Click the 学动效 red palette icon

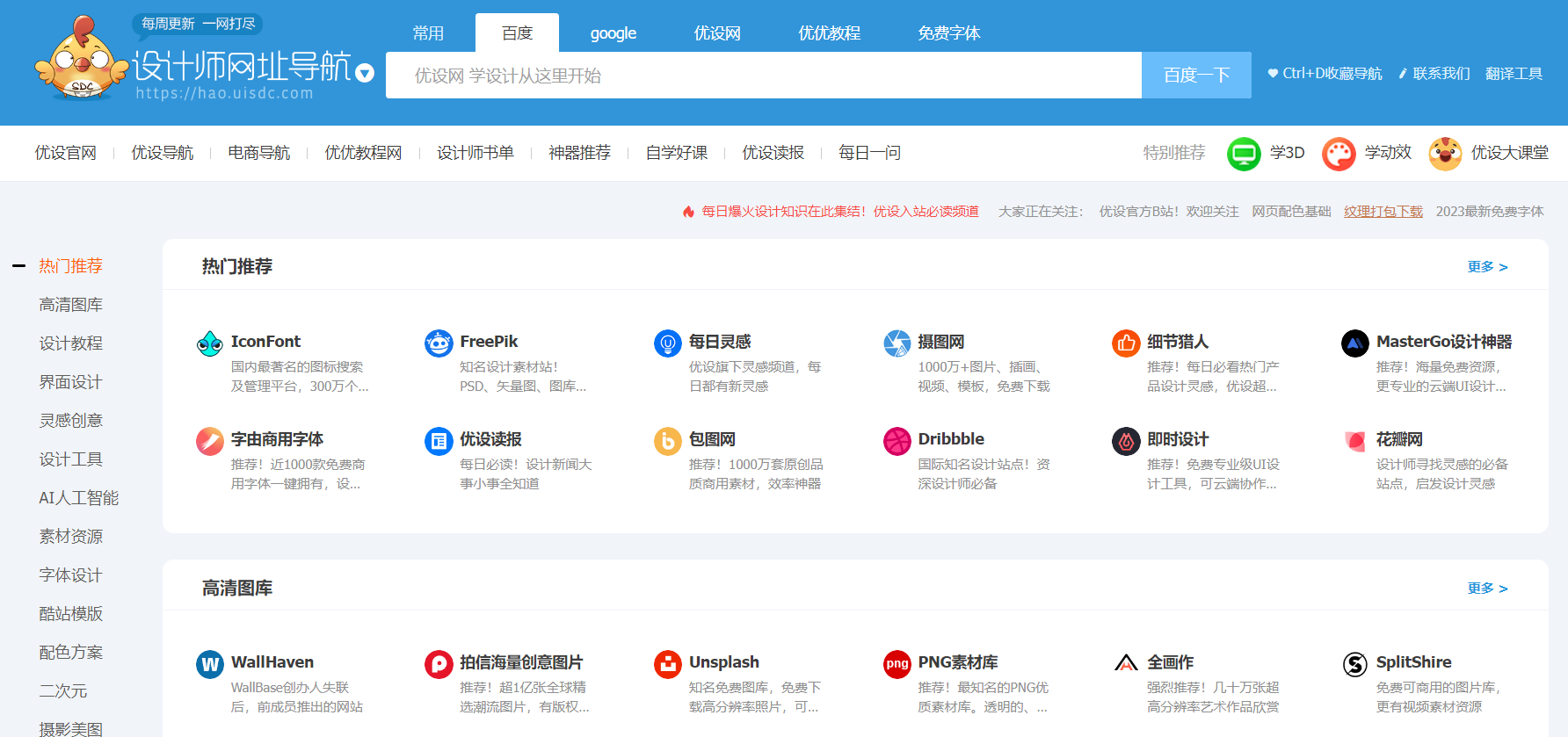click(1339, 154)
